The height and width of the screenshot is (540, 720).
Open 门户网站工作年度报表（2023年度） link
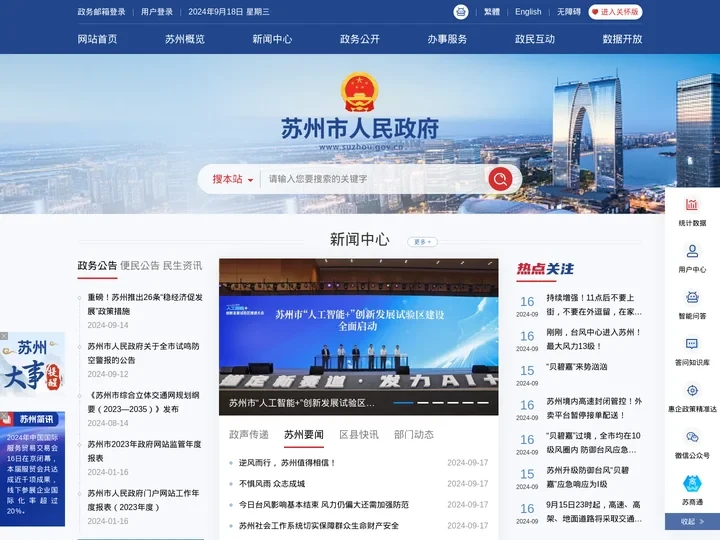[x=143, y=500]
